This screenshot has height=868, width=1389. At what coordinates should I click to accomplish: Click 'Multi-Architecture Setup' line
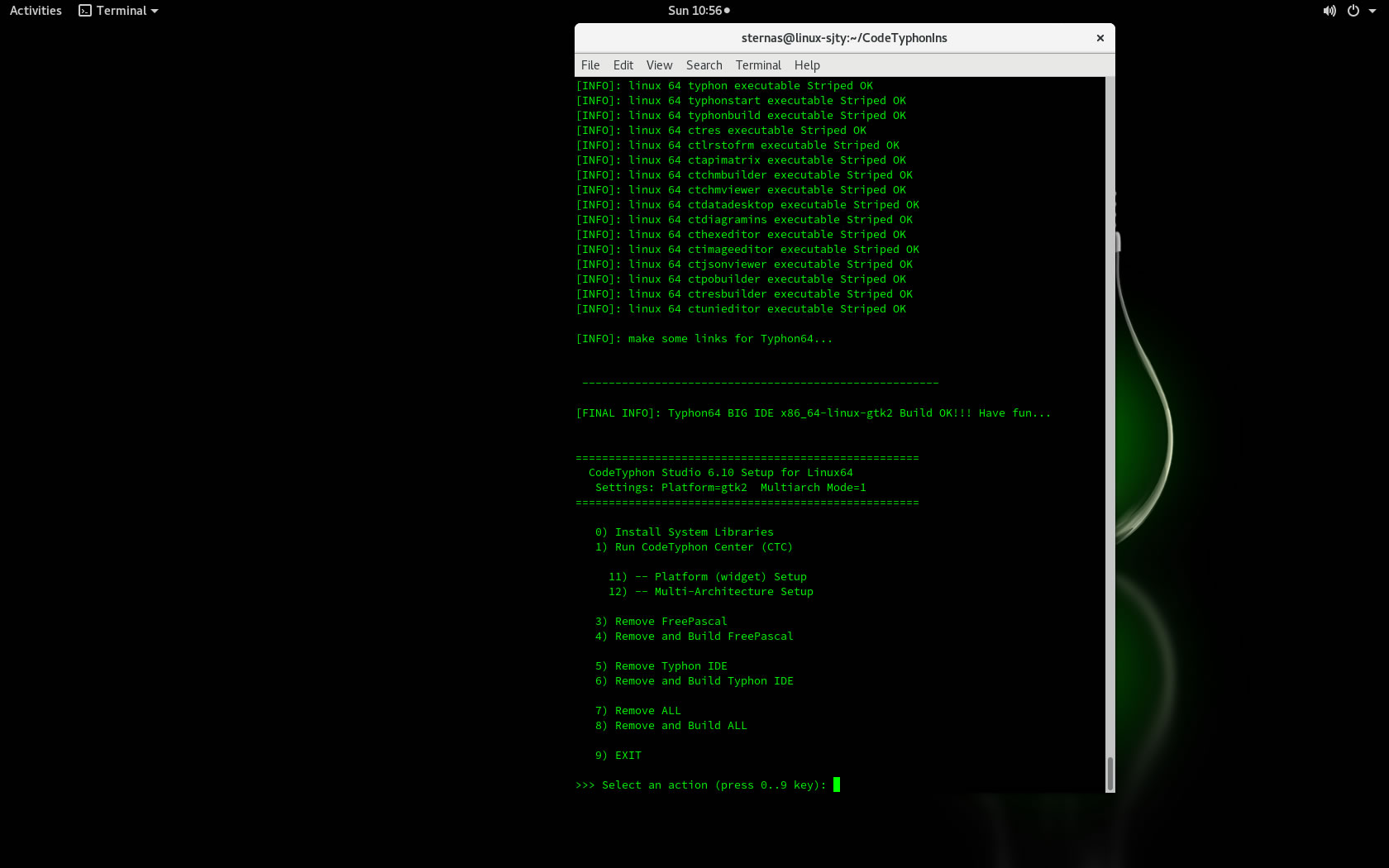click(711, 592)
